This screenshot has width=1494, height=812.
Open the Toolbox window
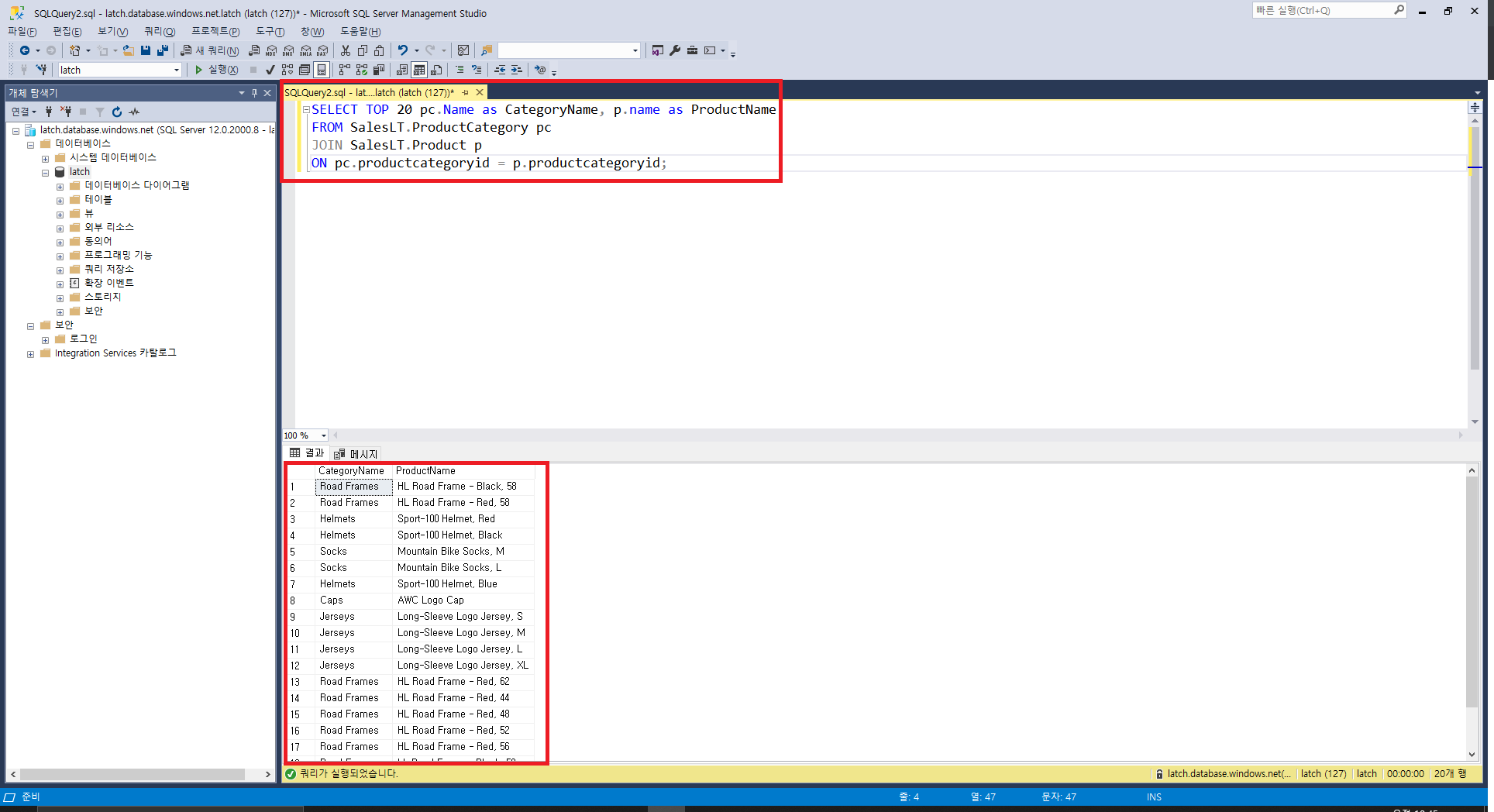tap(692, 50)
